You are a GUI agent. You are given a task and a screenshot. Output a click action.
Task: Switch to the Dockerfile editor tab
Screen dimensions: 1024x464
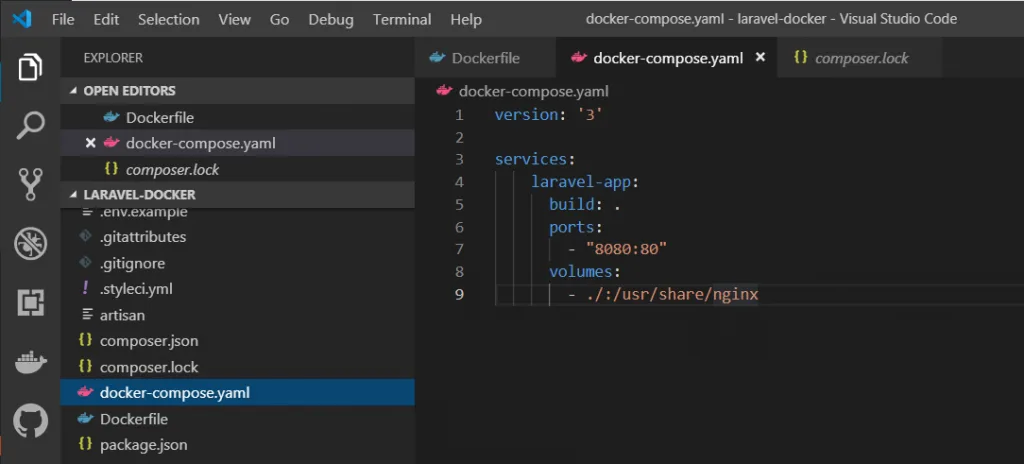[485, 58]
